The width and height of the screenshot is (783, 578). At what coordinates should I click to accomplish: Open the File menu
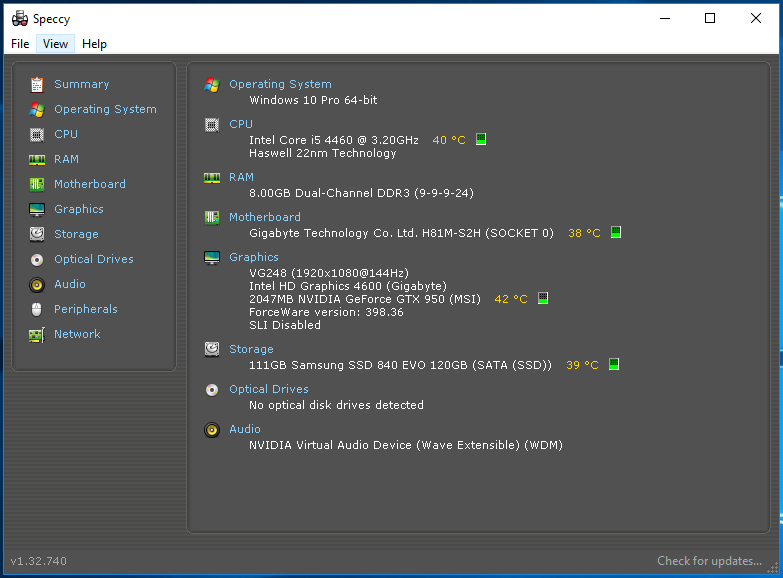pyautogui.click(x=20, y=44)
